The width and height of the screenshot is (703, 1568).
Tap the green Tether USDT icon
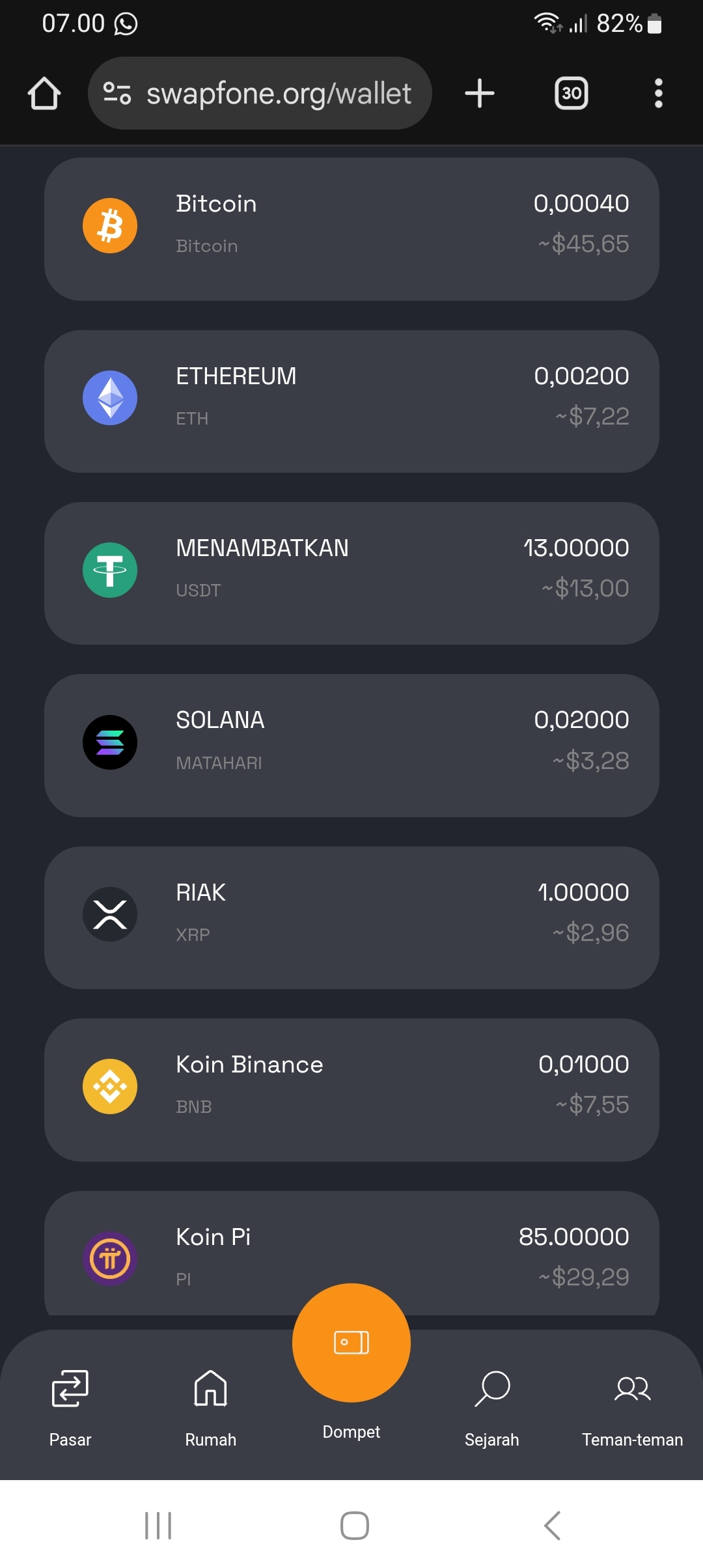pos(110,570)
